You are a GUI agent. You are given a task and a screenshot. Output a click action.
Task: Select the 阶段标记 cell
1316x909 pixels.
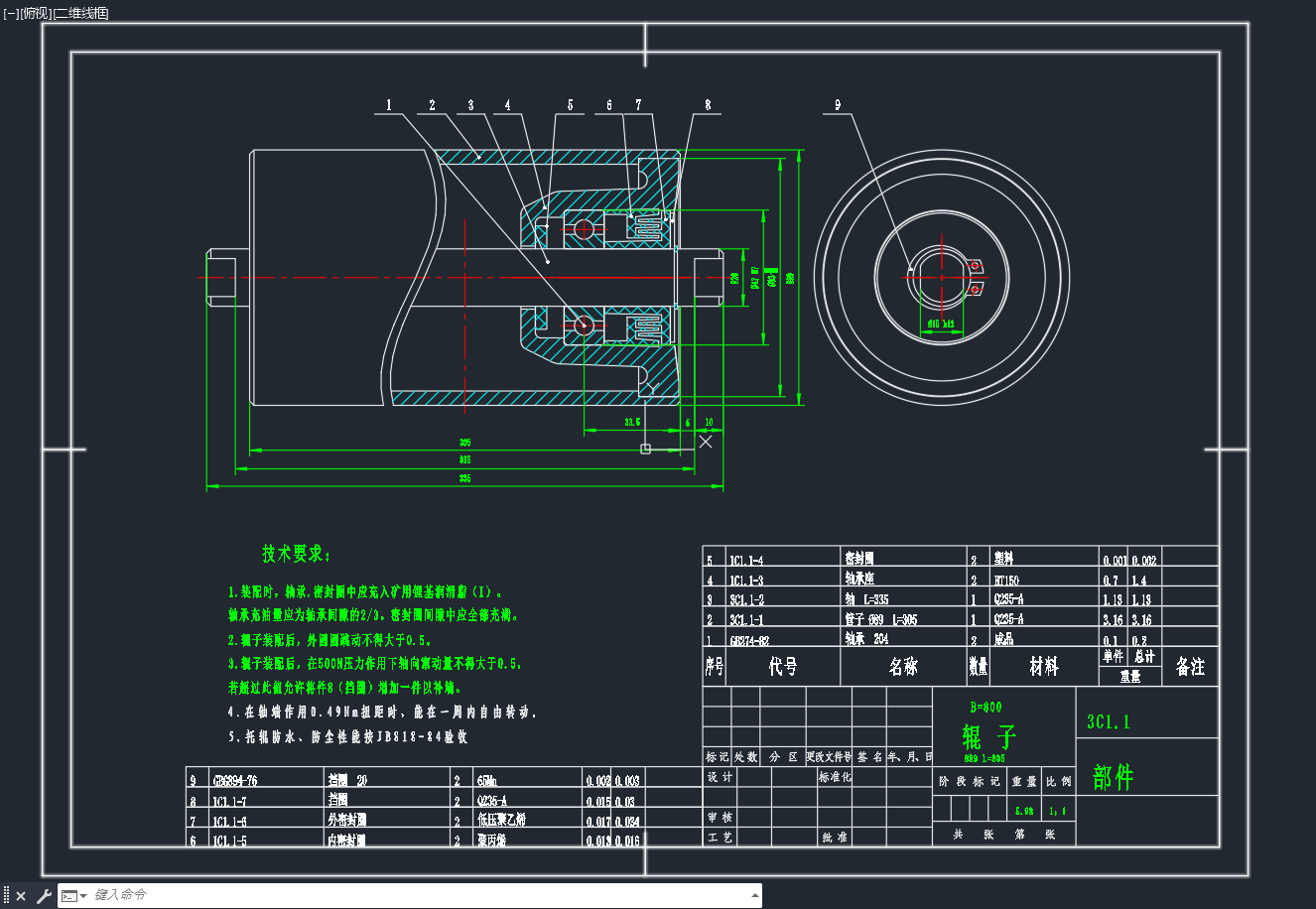[970, 781]
